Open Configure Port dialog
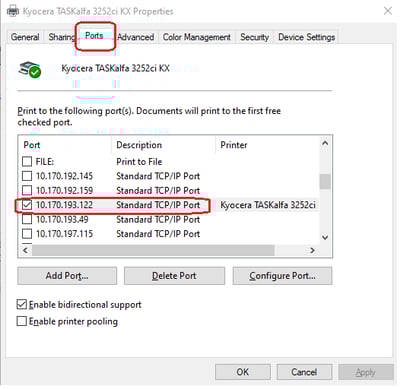This screenshot has height=389, width=400. [282, 276]
